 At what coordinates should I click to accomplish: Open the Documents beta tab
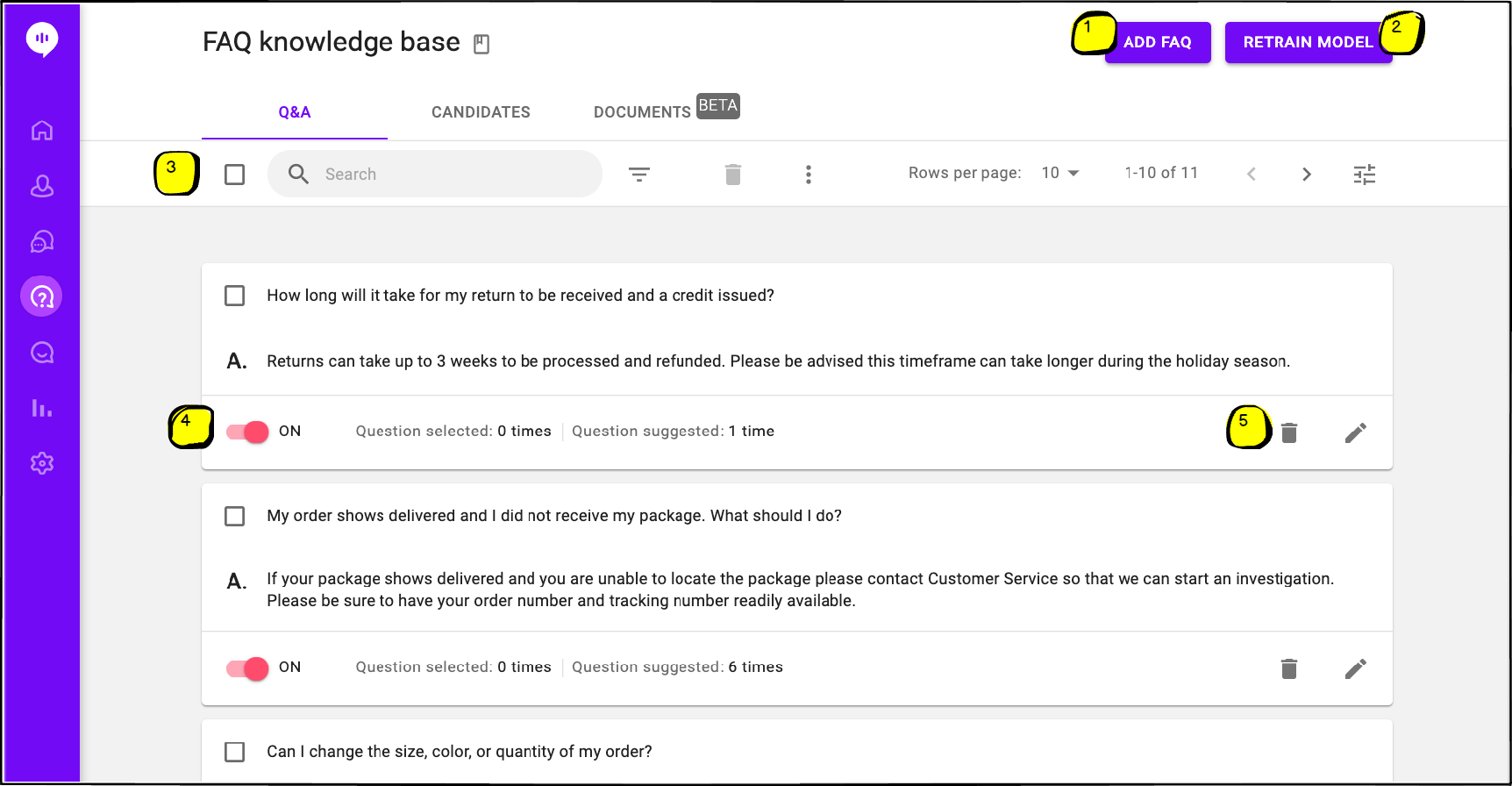click(x=667, y=109)
